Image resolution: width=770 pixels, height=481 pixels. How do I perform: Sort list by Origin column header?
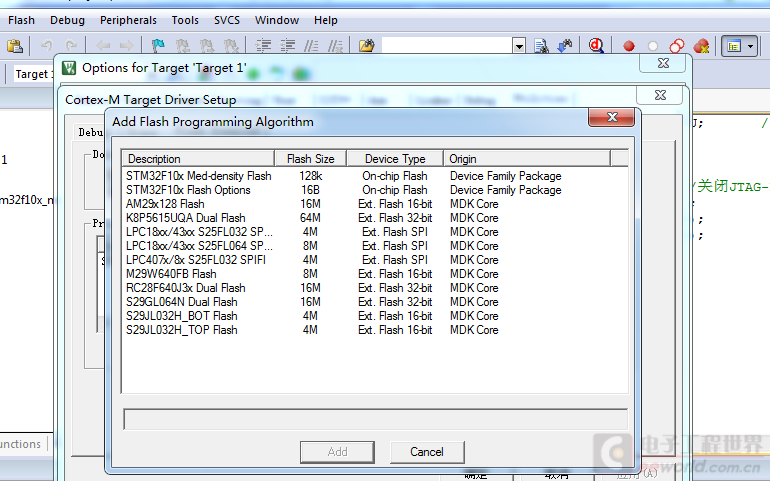[527, 159]
